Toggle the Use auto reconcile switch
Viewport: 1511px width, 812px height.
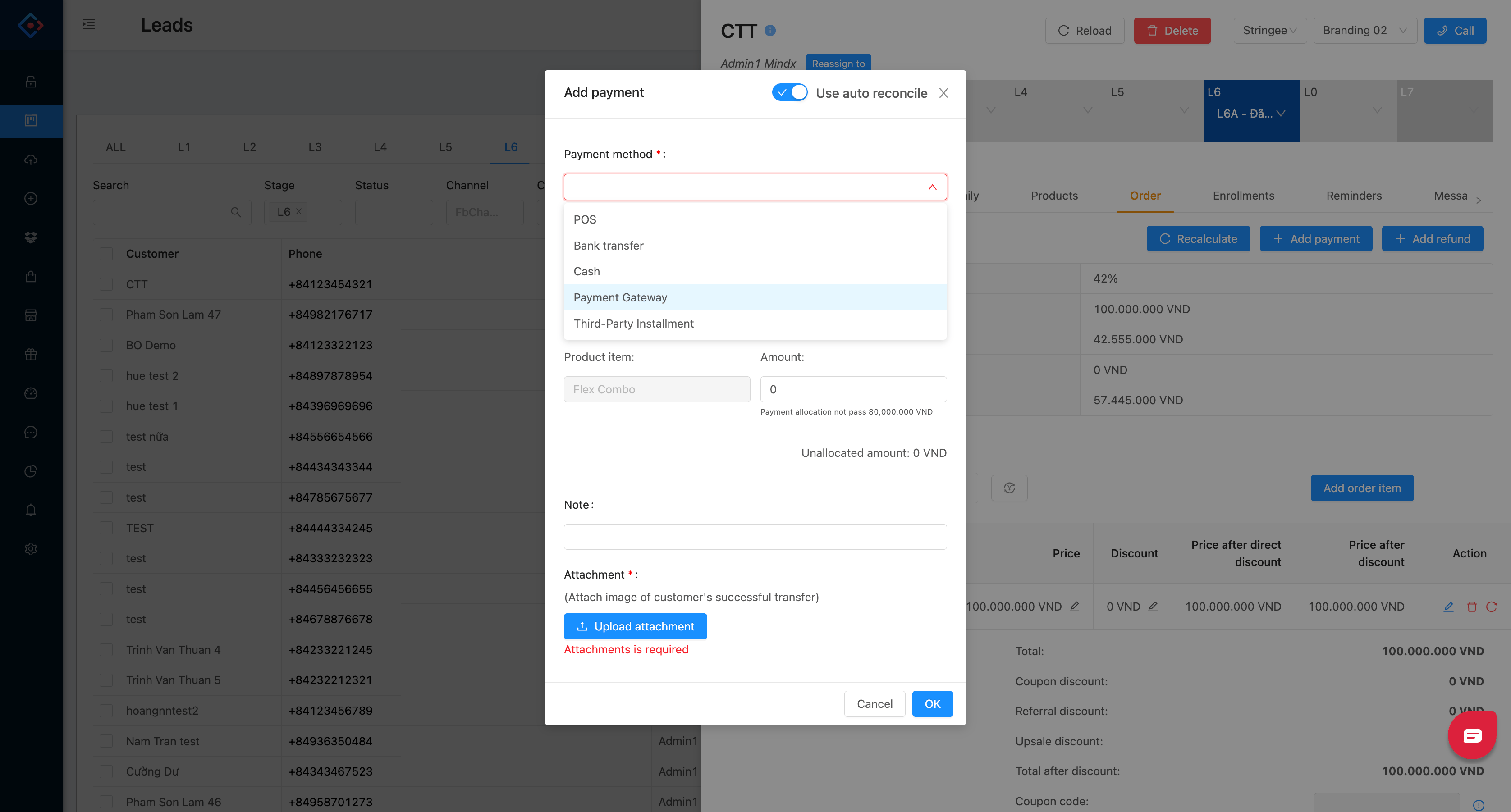tap(789, 93)
